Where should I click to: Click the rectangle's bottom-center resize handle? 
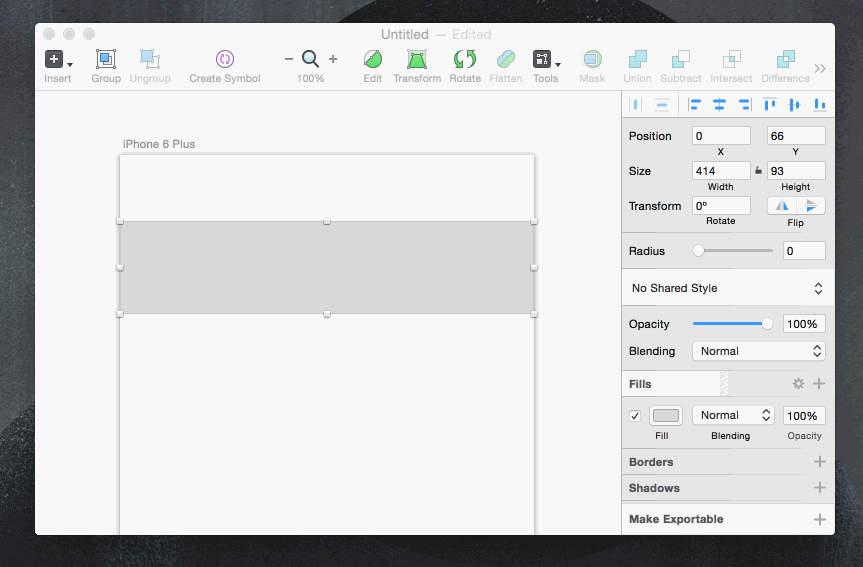coord(327,314)
